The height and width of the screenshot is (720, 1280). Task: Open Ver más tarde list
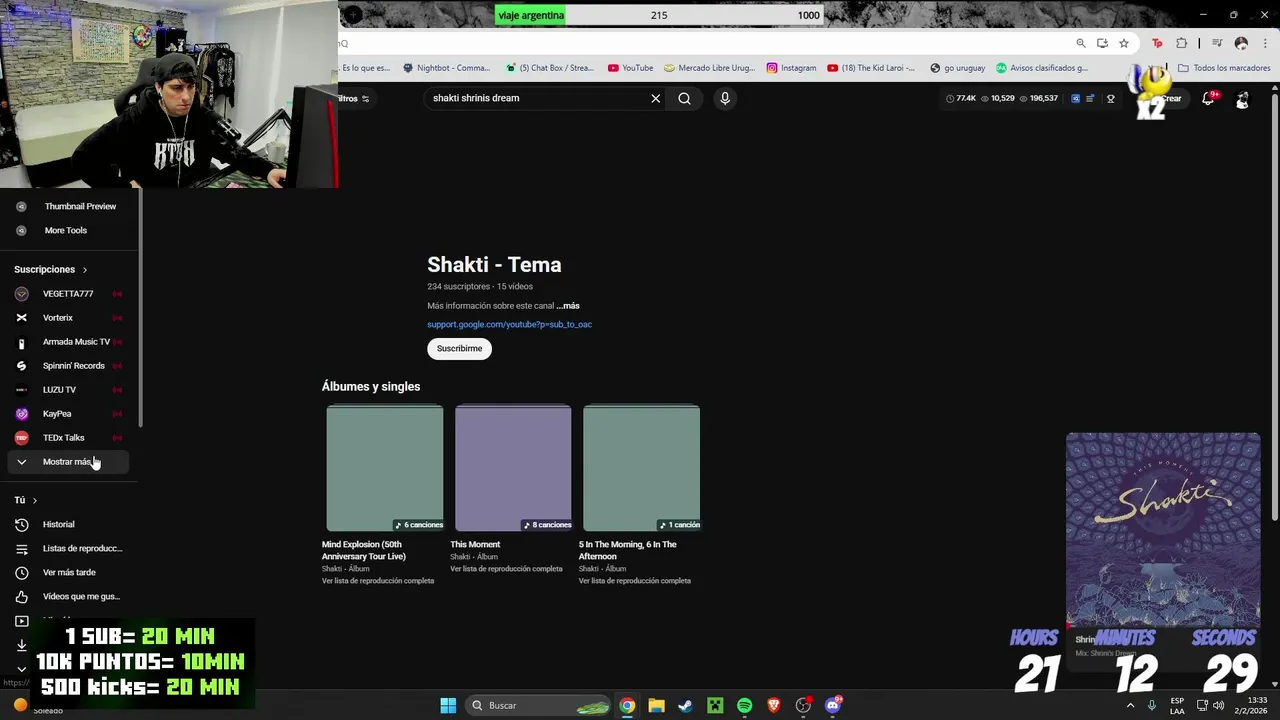(x=68, y=572)
